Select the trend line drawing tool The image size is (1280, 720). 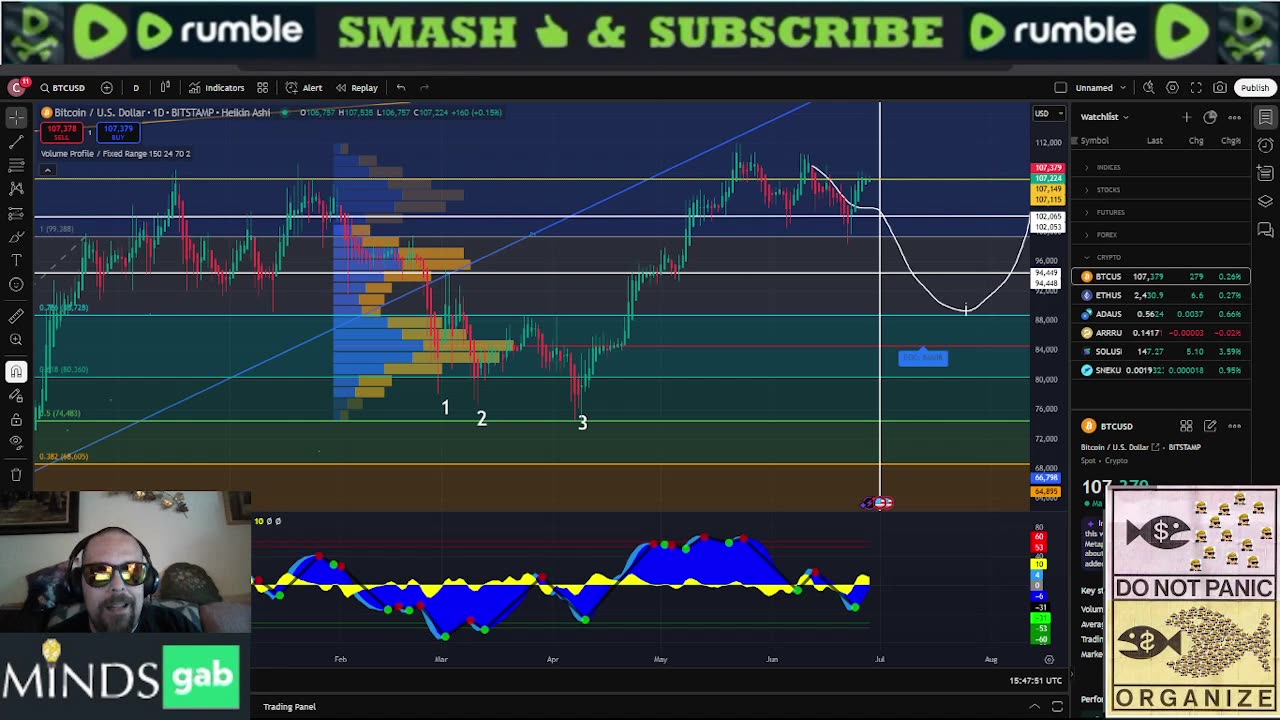[x=16, y=141]
